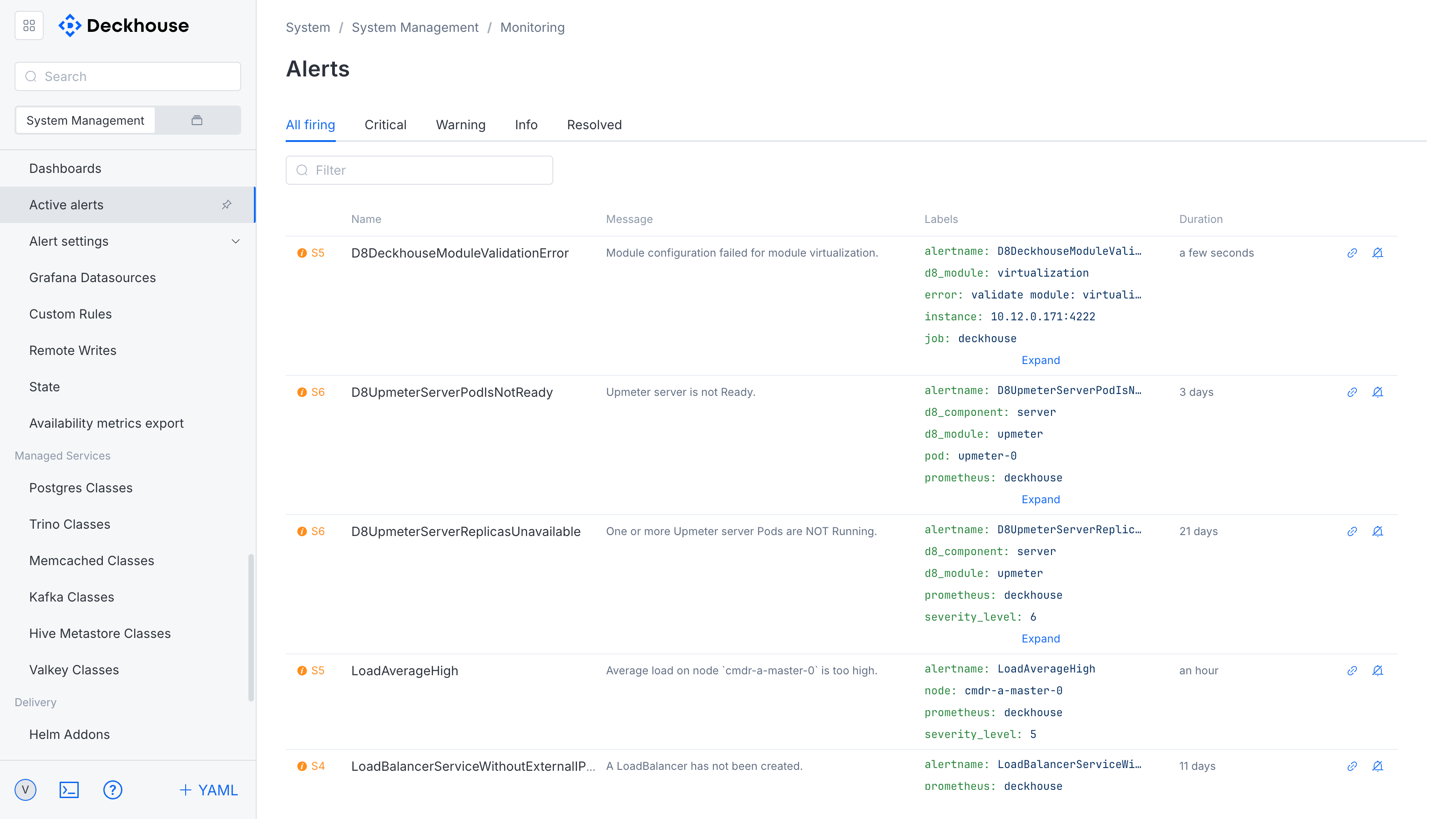The image size is (1456, 819).
Task: Copy link for LoadBalancerServiceWithoutExternalIP alert
Action: tap(1352, 766)
